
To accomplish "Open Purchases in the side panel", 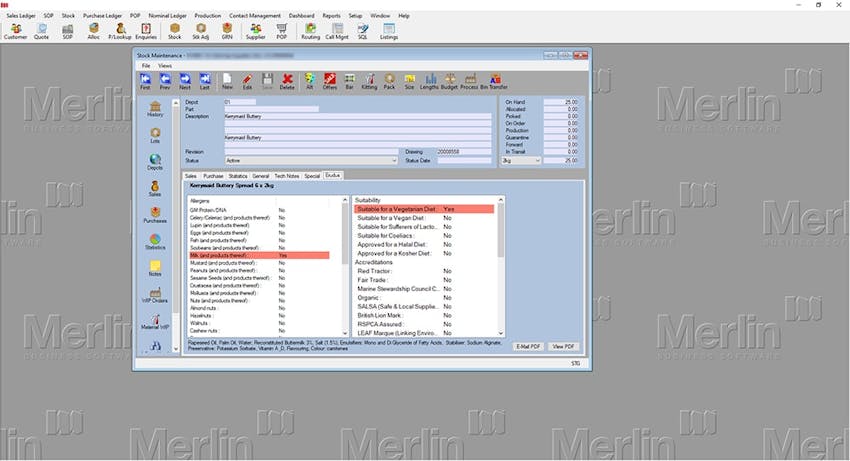I will 155,215.
